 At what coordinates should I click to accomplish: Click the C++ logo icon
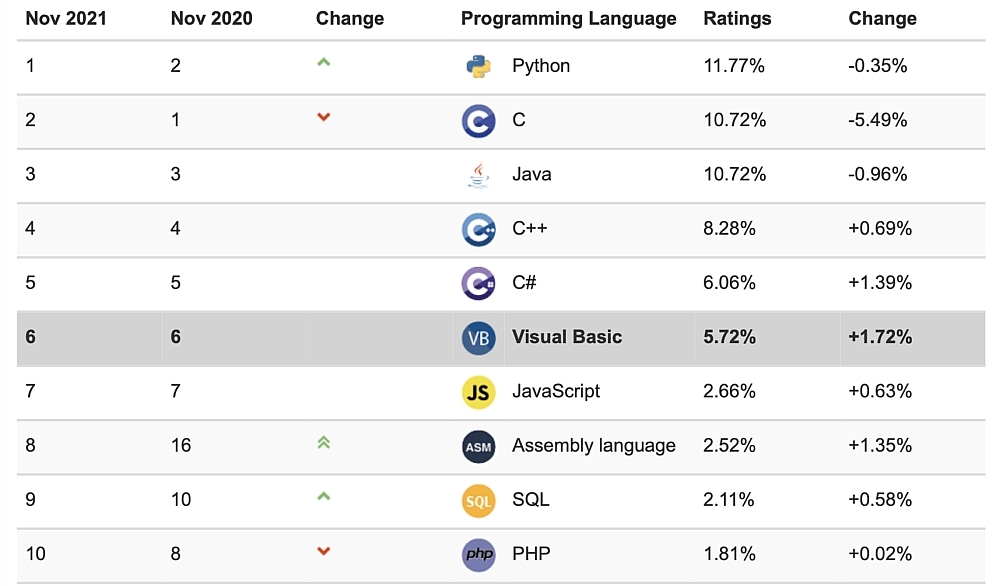point(478,229)
